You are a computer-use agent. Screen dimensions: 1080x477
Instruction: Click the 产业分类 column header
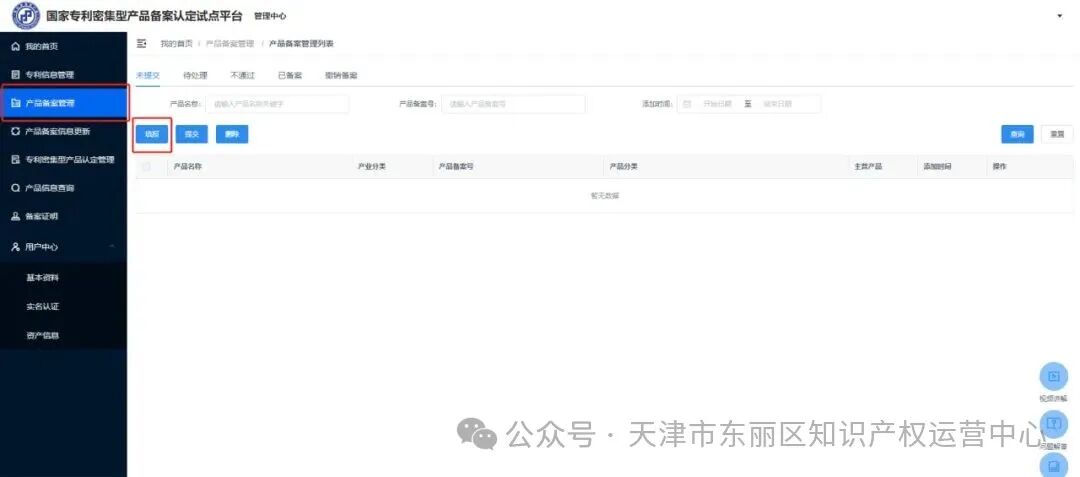372,167
